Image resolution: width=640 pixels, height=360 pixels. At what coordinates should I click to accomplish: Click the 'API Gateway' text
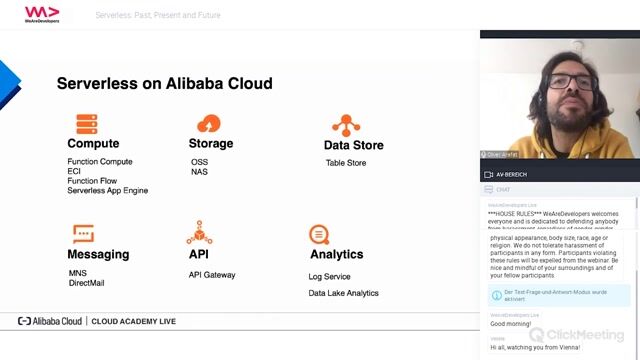click(x=212, y=275)
